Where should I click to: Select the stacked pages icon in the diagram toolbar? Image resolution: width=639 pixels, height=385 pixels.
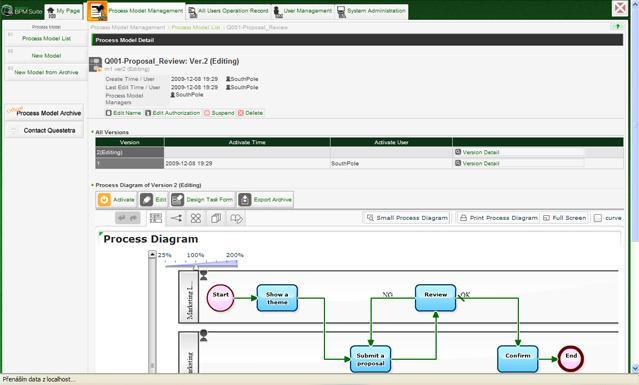point(216,218)
